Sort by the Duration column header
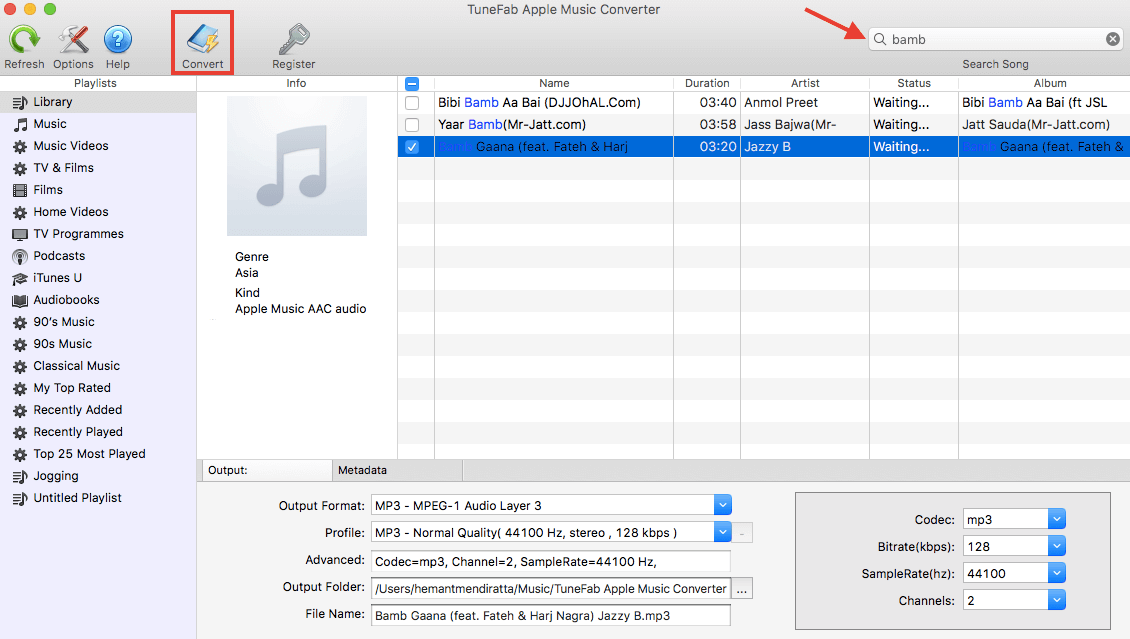This screenshot has height=639, width=1130. (707, 84)
